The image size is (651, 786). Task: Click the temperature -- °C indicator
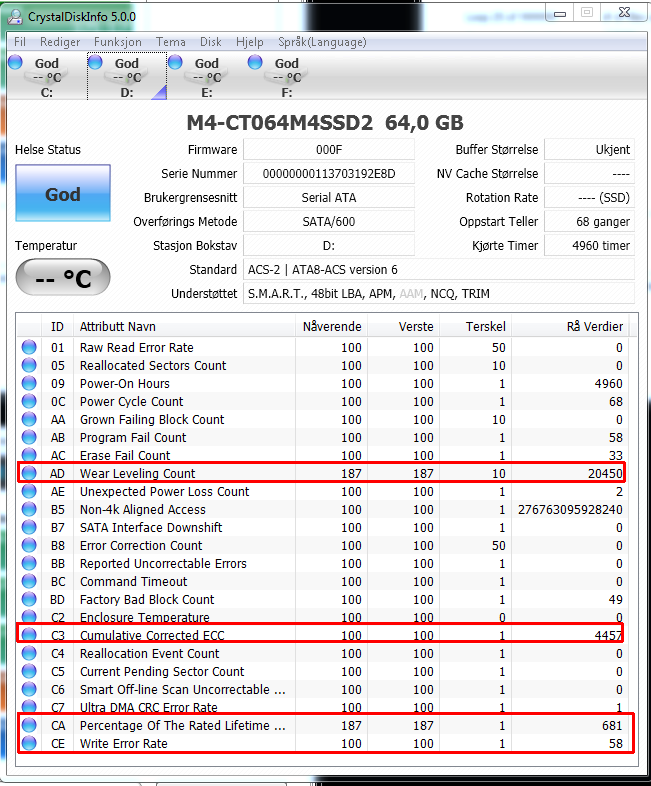point(63,277)
